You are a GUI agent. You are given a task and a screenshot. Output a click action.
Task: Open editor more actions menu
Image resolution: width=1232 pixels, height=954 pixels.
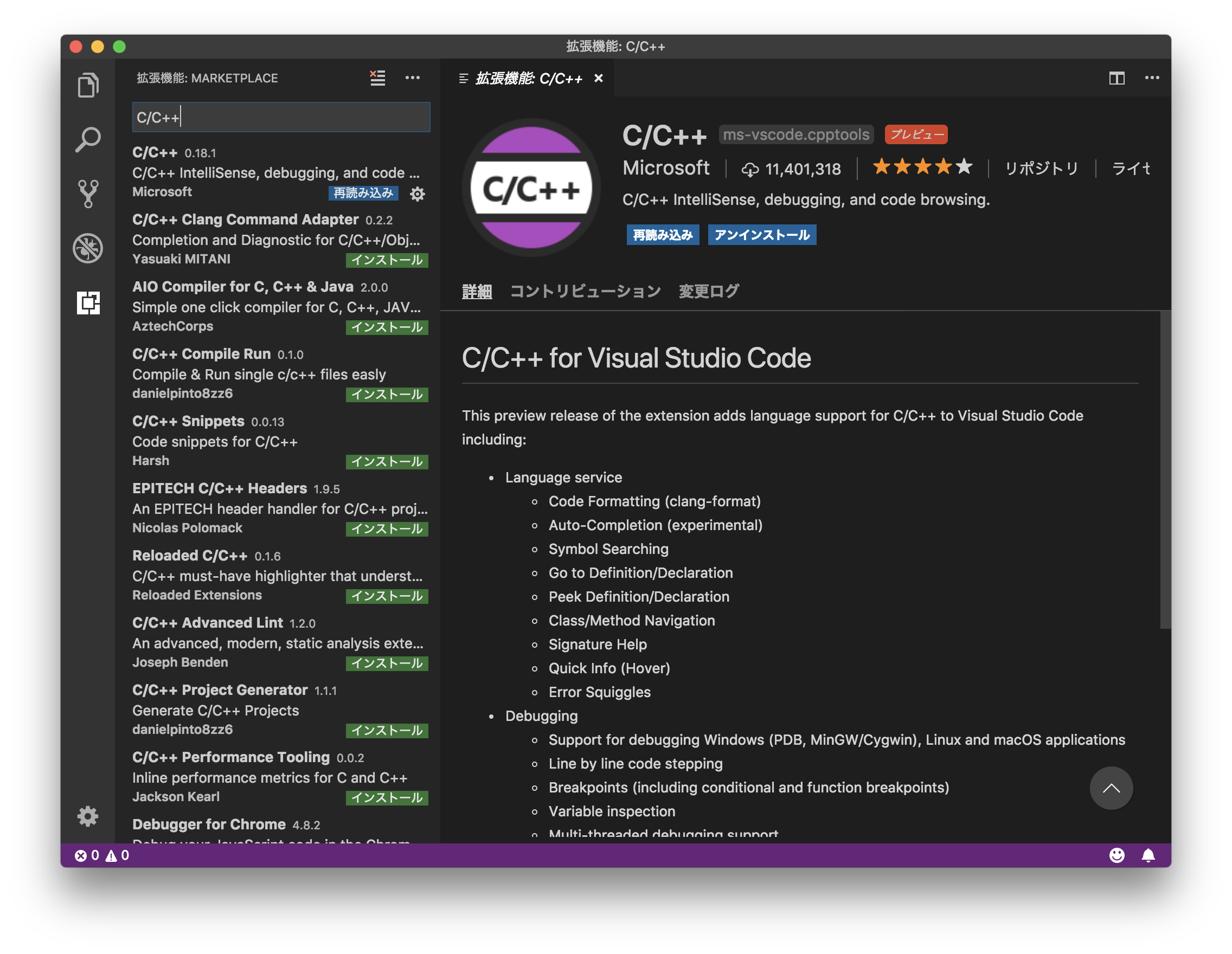tap(1151, 78)
